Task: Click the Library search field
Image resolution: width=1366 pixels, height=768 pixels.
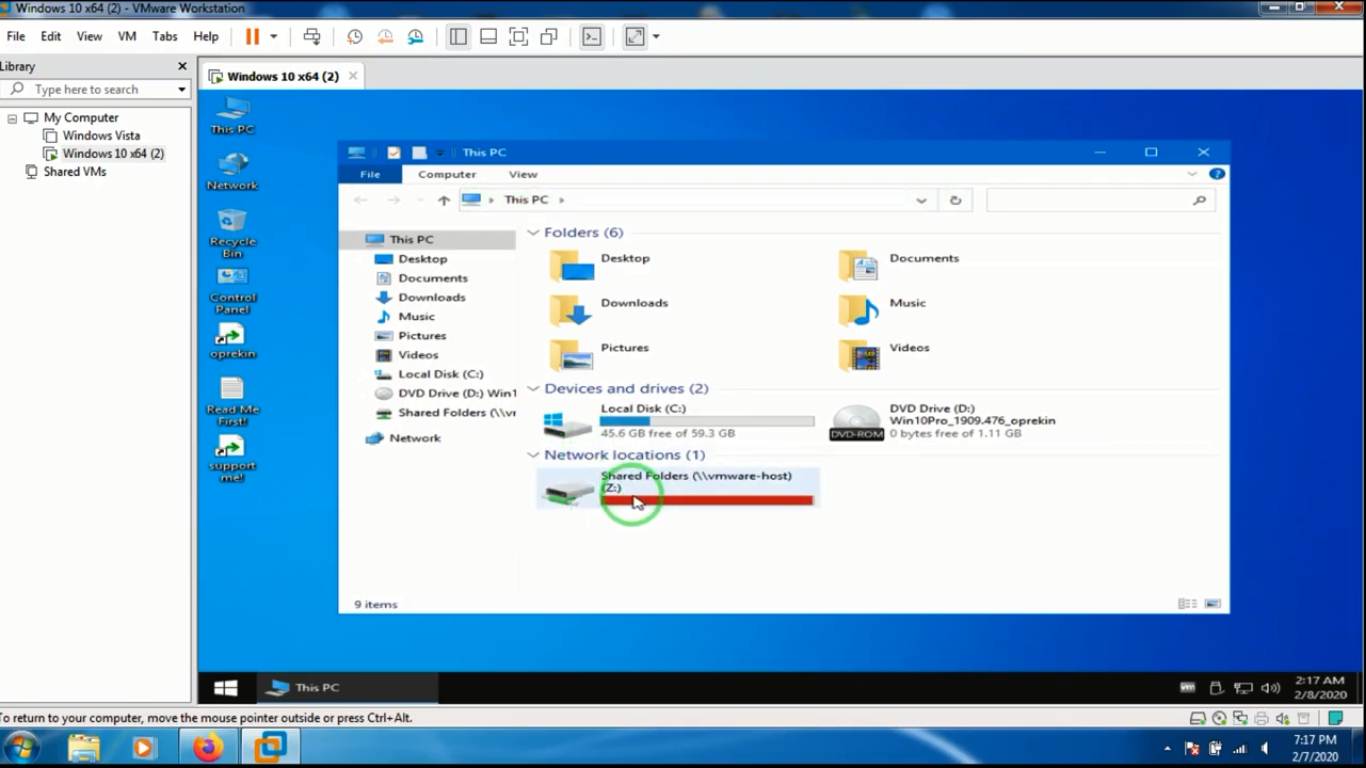Action: coord(96,89)
